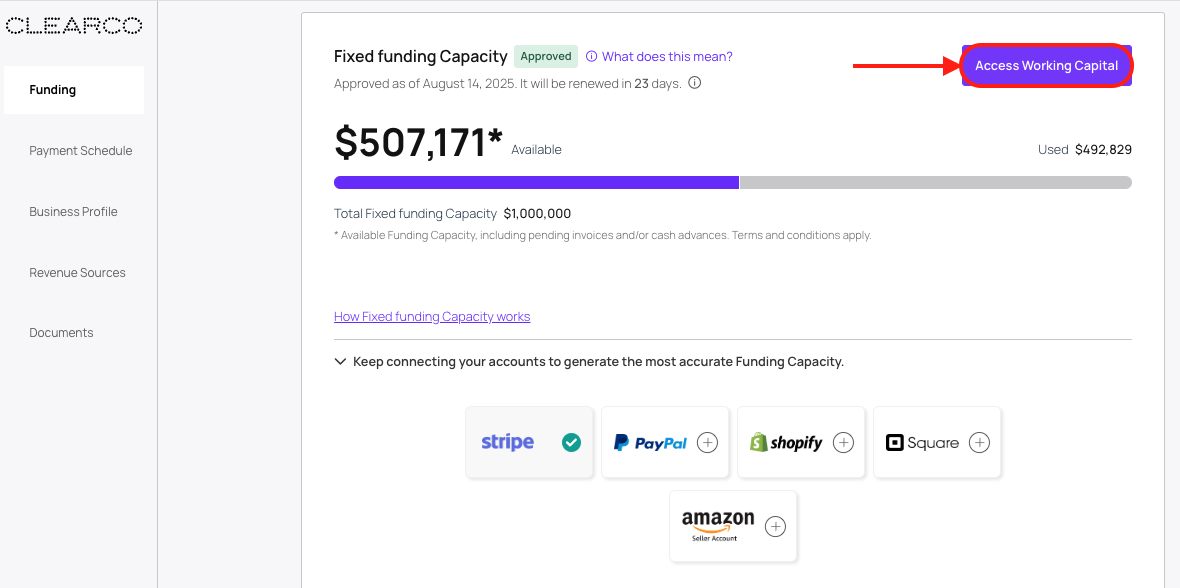Go to Payment Schedule in sidebar

(81, 151)
